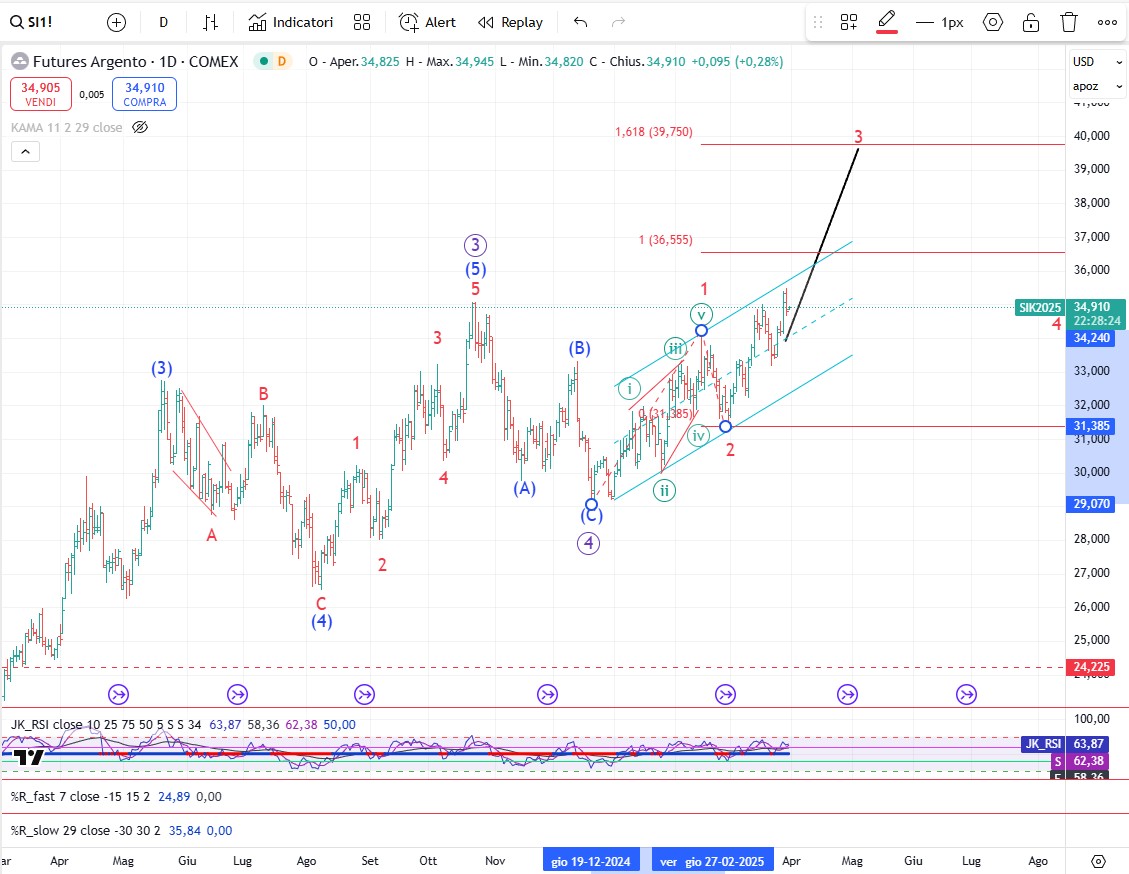Select the circled wave 3 label
Viewport: 1129px width, 874px height.
click(474, 245)
